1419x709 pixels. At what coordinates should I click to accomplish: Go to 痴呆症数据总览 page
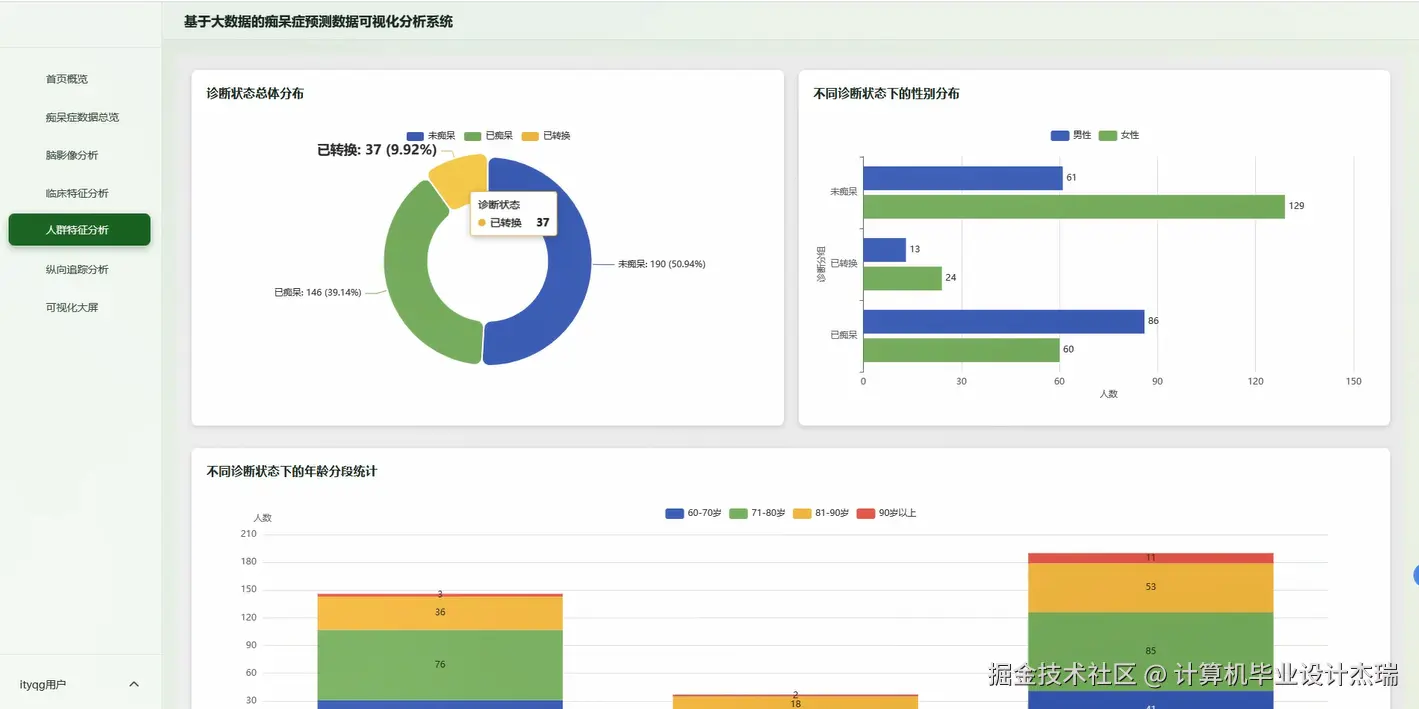[82, 117]
